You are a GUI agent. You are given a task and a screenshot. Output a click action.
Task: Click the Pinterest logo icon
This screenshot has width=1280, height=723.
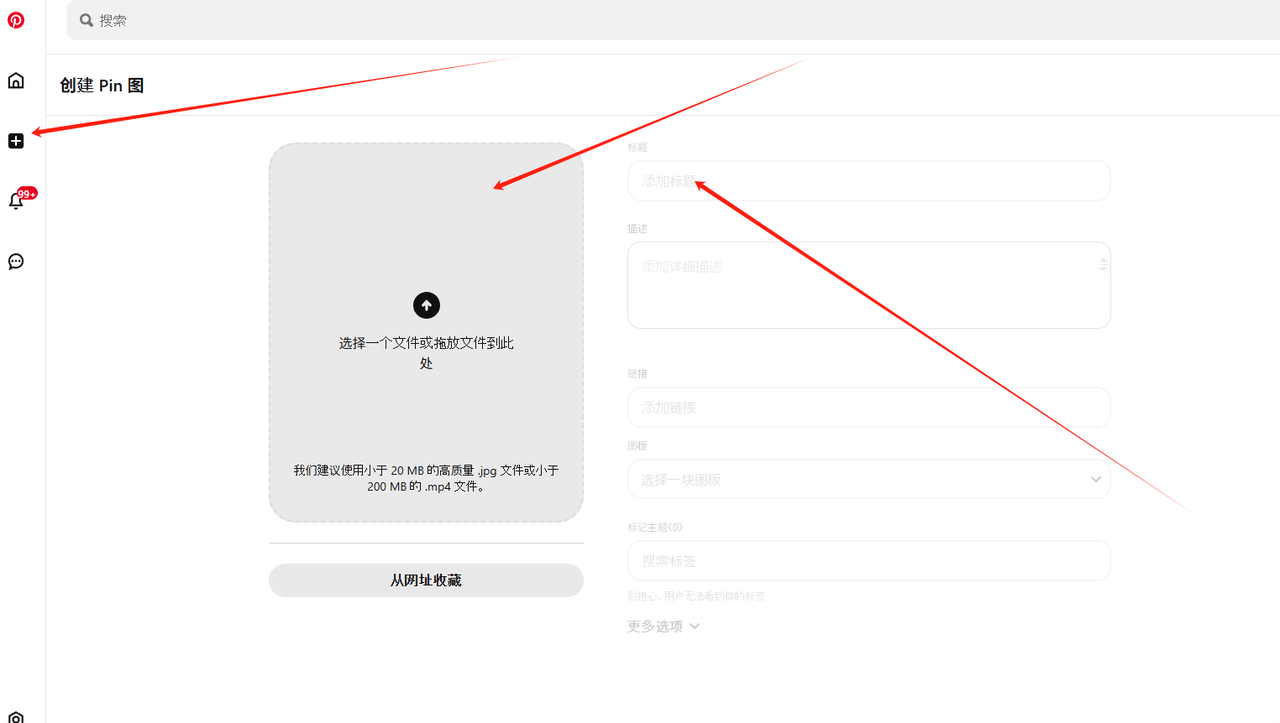click(16, 20)
